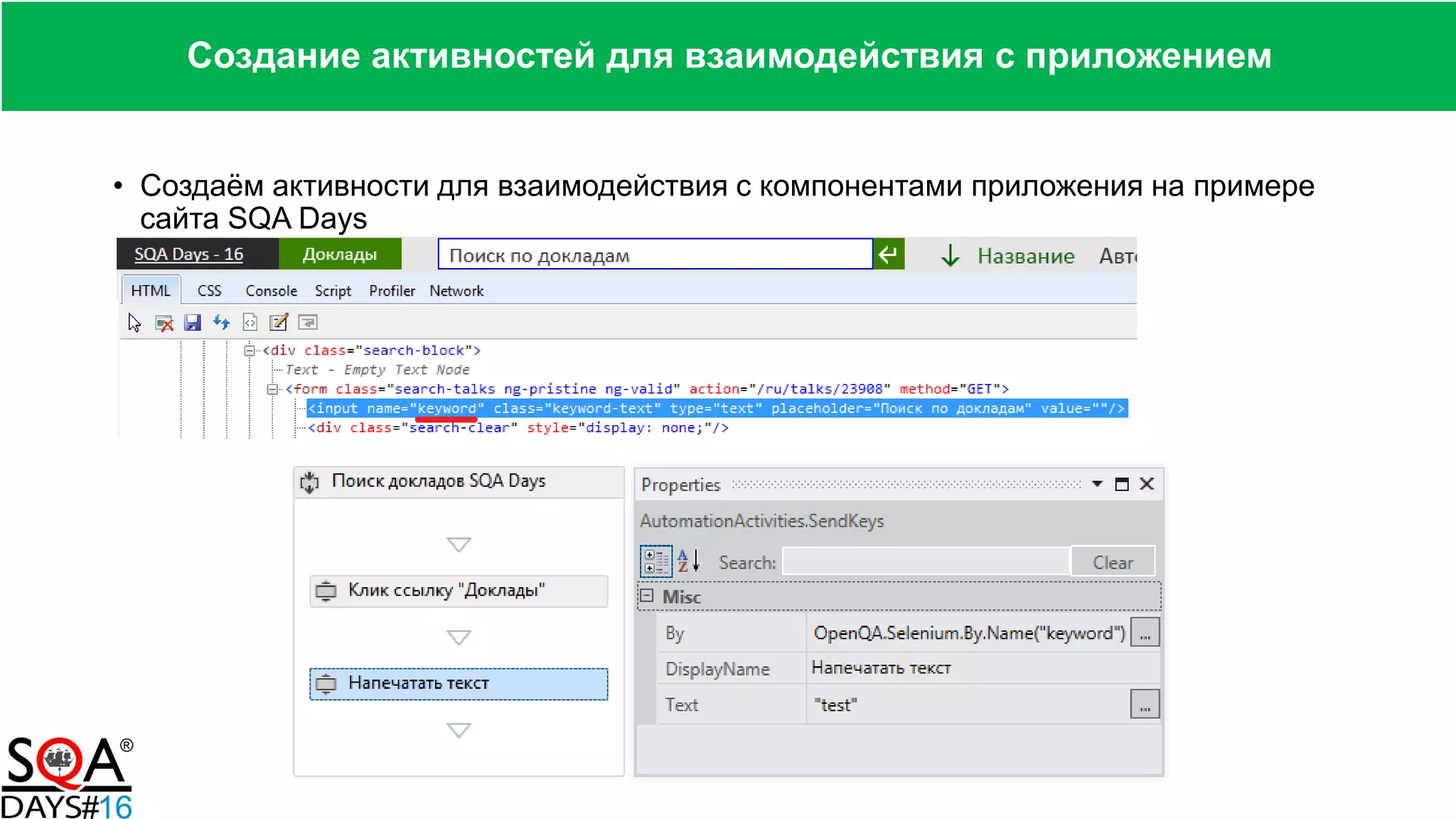Image resolution: width=1456 pixels, height=819 pixels.
Task: Click the word-wrap page icon
Action: (x=250, y=323)
